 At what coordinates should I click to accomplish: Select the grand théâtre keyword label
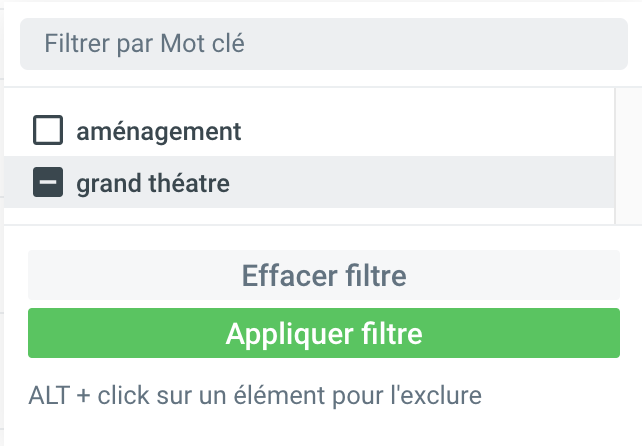pyautogui.click(x=153, y=184)
